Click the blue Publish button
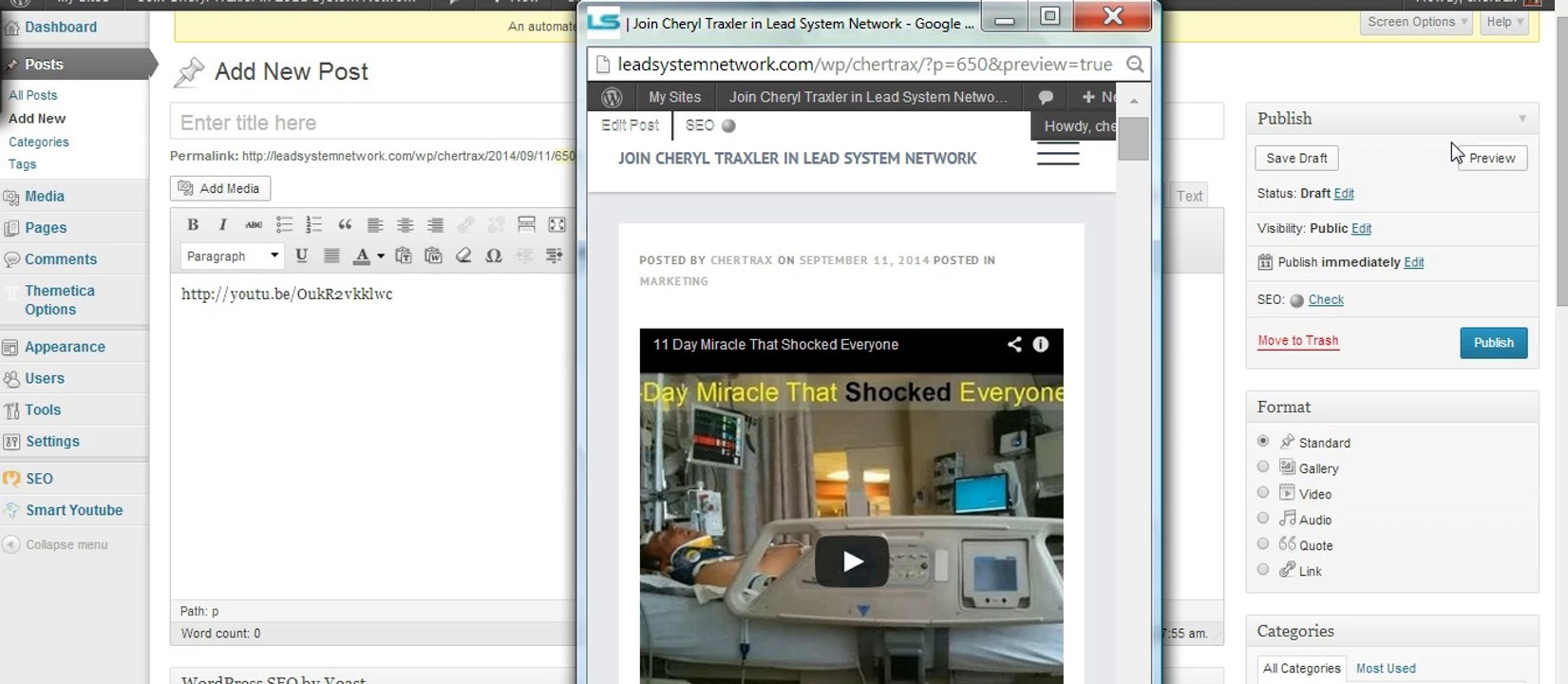This screenshot has width=1568, height=684. click(1493, 343)
